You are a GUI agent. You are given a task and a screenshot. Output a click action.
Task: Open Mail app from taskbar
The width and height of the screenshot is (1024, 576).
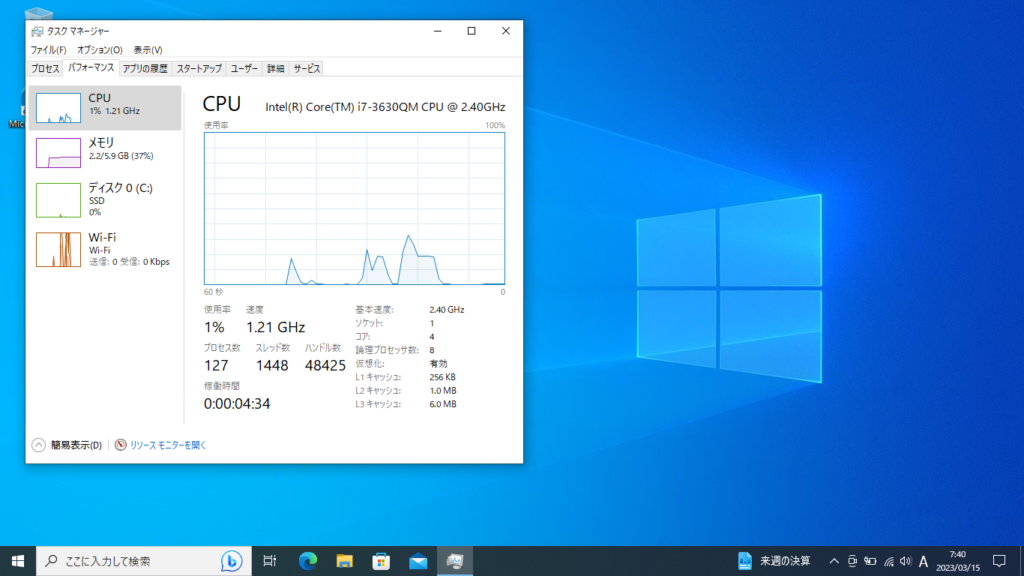pyautogui.click(x=418, y=560)
